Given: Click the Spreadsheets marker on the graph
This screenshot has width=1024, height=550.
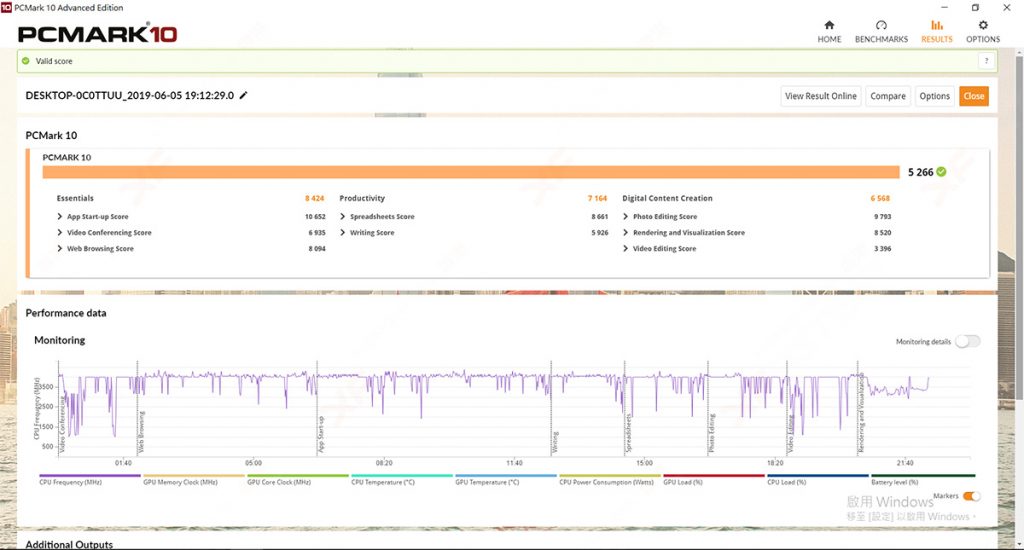Looking at the screenshot, I should coord(629,434).
